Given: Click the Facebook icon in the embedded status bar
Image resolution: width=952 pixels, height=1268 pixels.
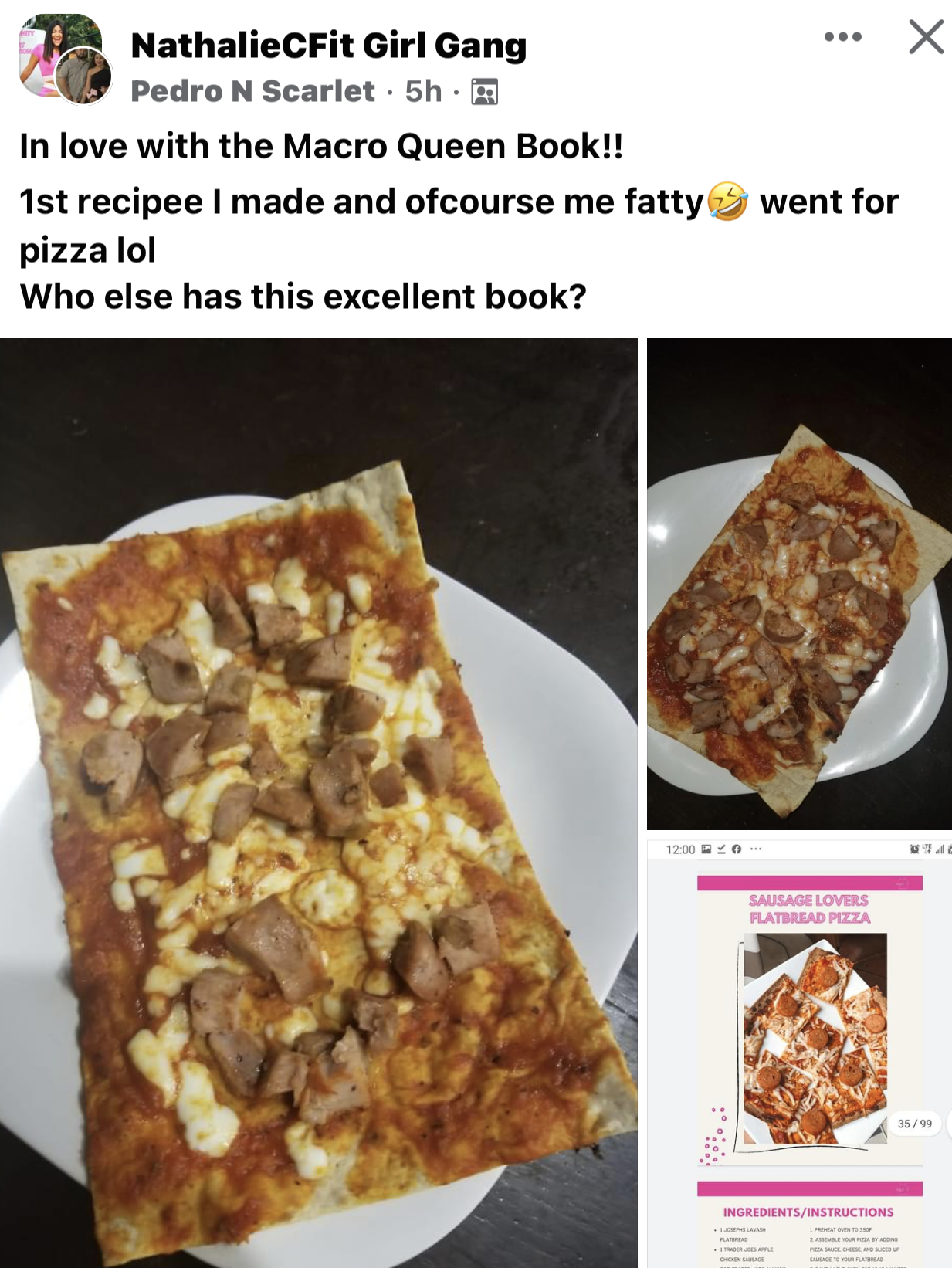Looking at the screenshot, I should pyautogui.click(x=737, y=849).
